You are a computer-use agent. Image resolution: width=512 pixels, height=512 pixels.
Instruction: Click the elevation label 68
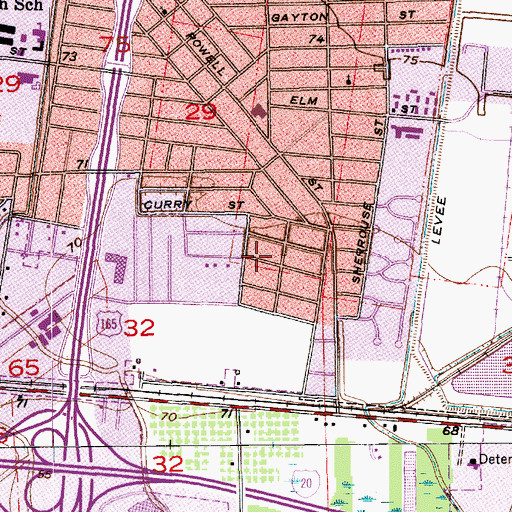coord(451,430)
